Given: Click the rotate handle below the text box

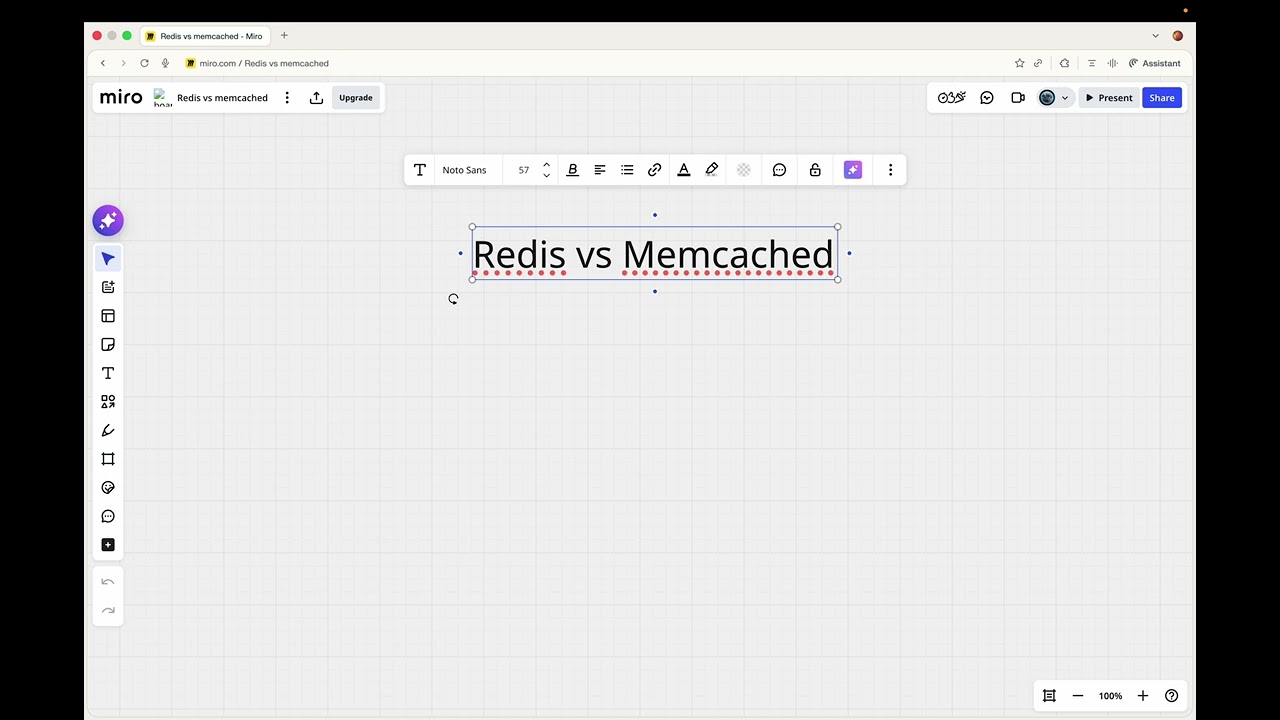Looking at the screenshot, I should (x=454, y=299).
